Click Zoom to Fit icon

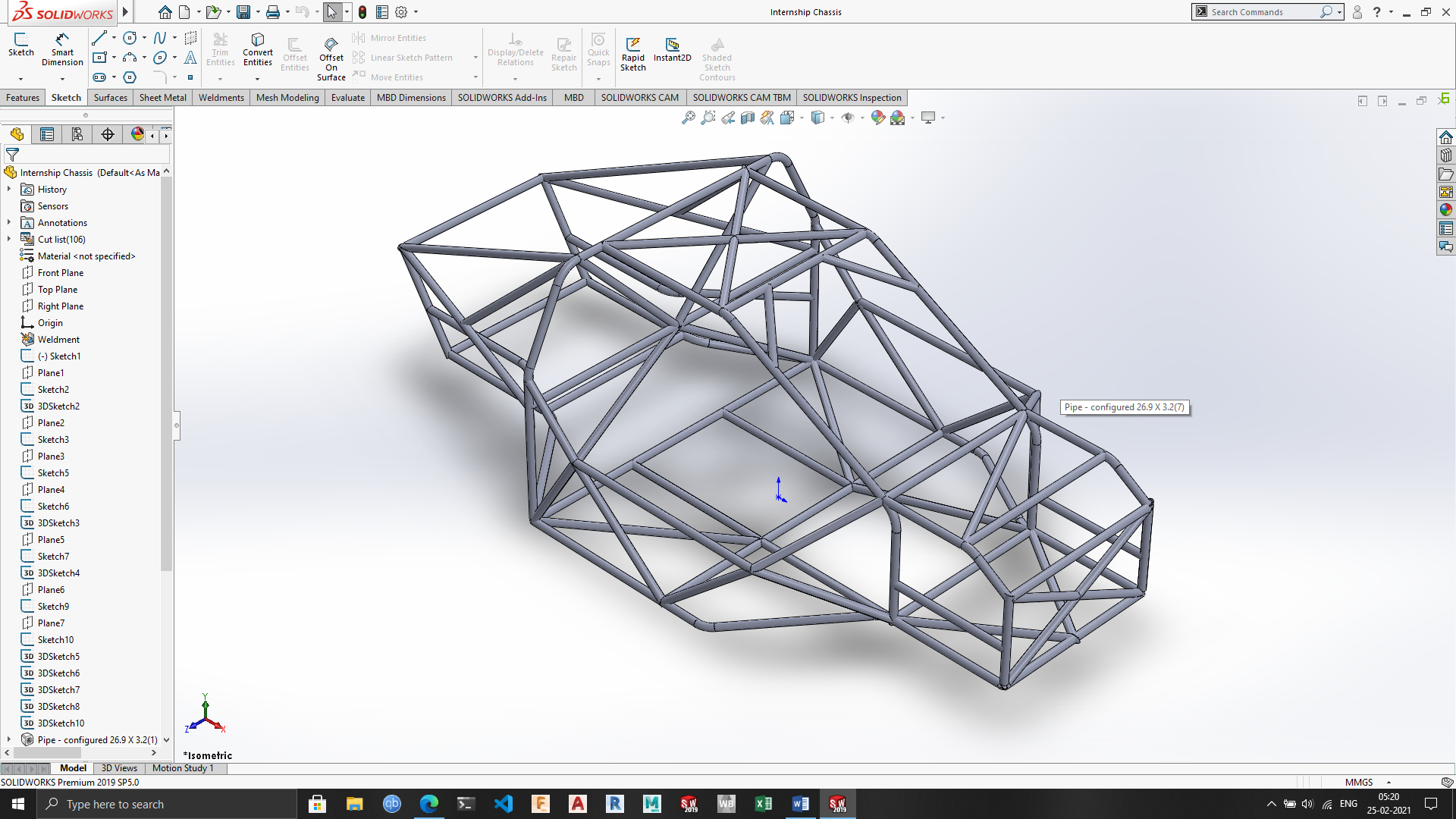pyautogui.click(x=688, y=118)
